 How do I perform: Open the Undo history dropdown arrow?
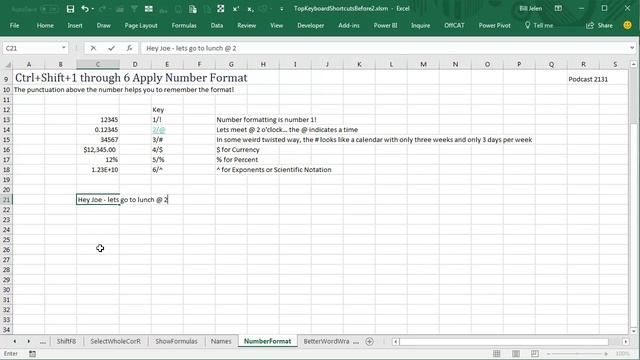(93, 9)
